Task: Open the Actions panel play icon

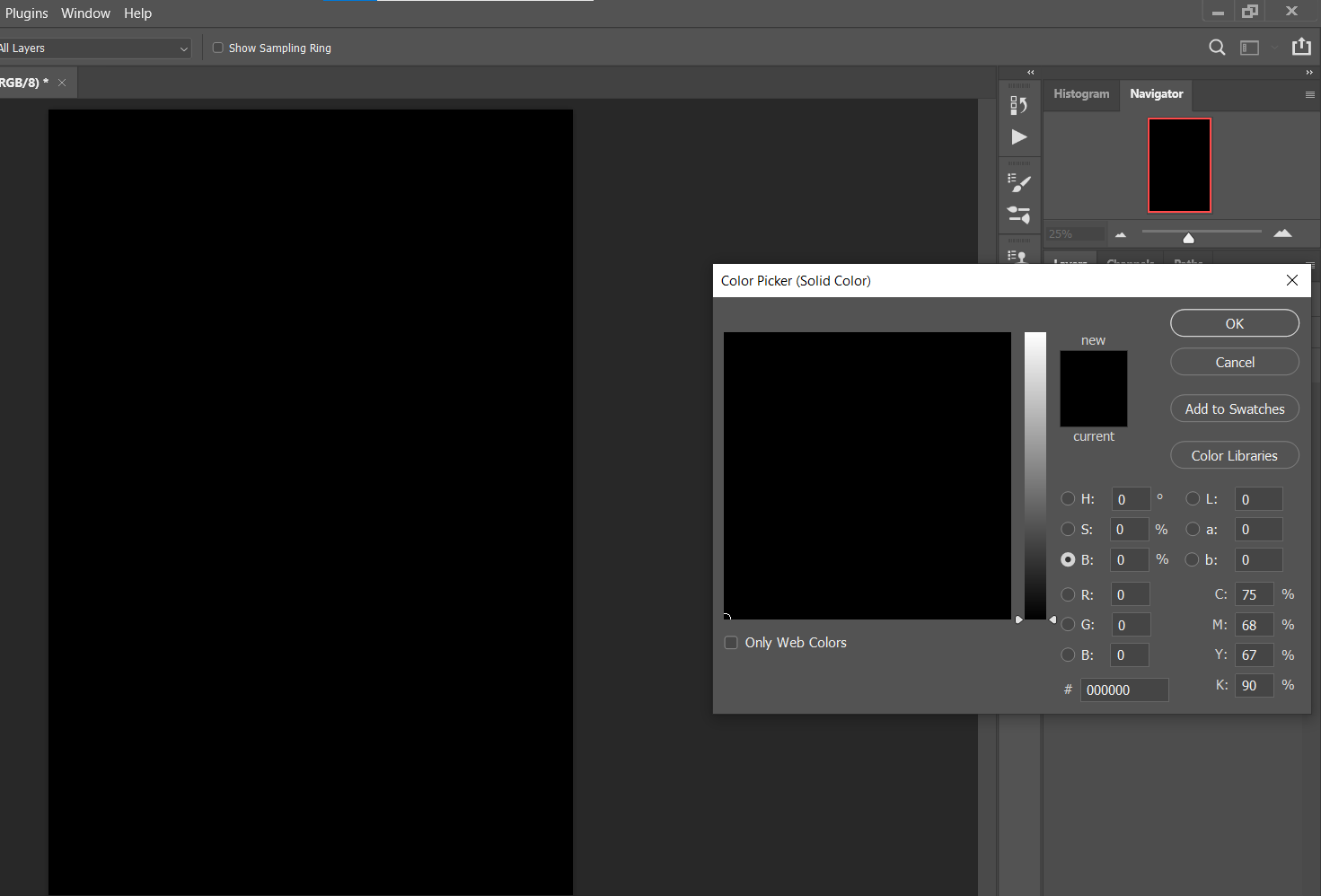Action: [1018, 137]
